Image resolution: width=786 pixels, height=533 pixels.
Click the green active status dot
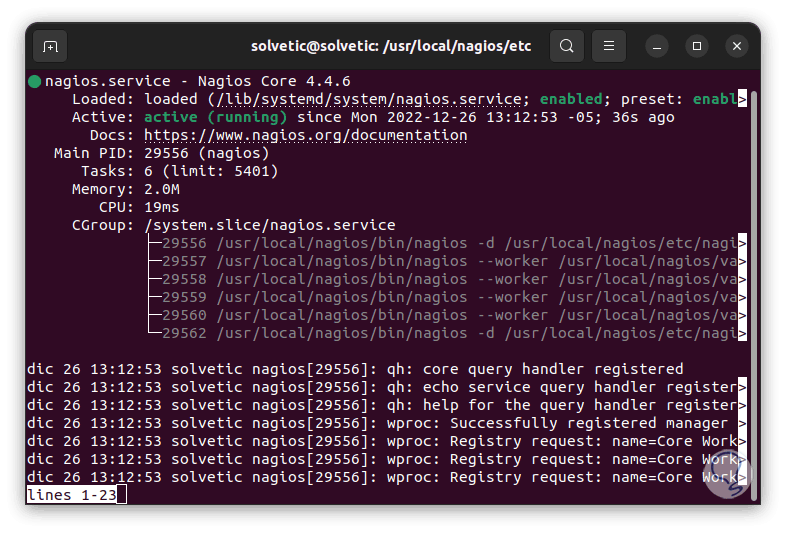35,81
